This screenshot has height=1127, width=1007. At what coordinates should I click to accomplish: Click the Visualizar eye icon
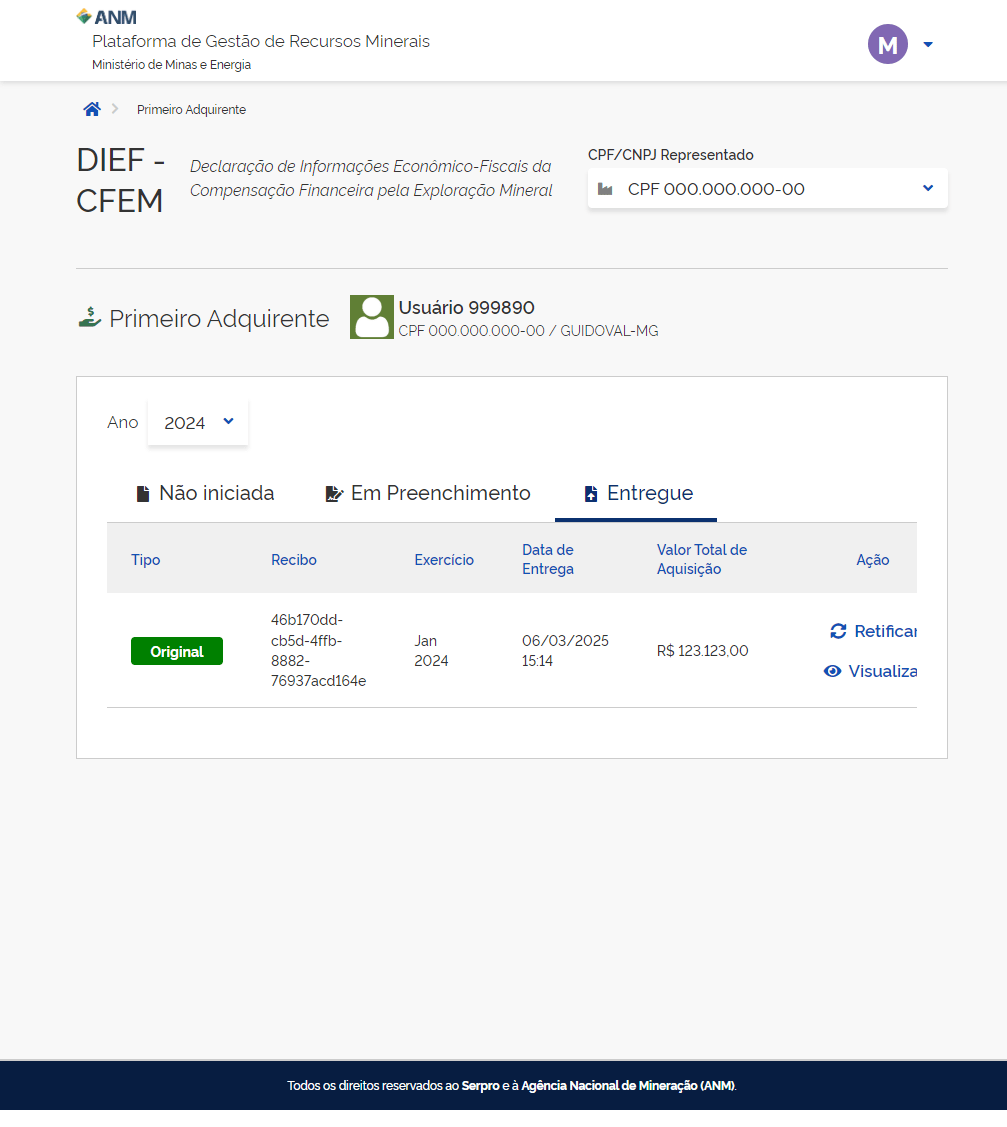[x=832, y=671]
